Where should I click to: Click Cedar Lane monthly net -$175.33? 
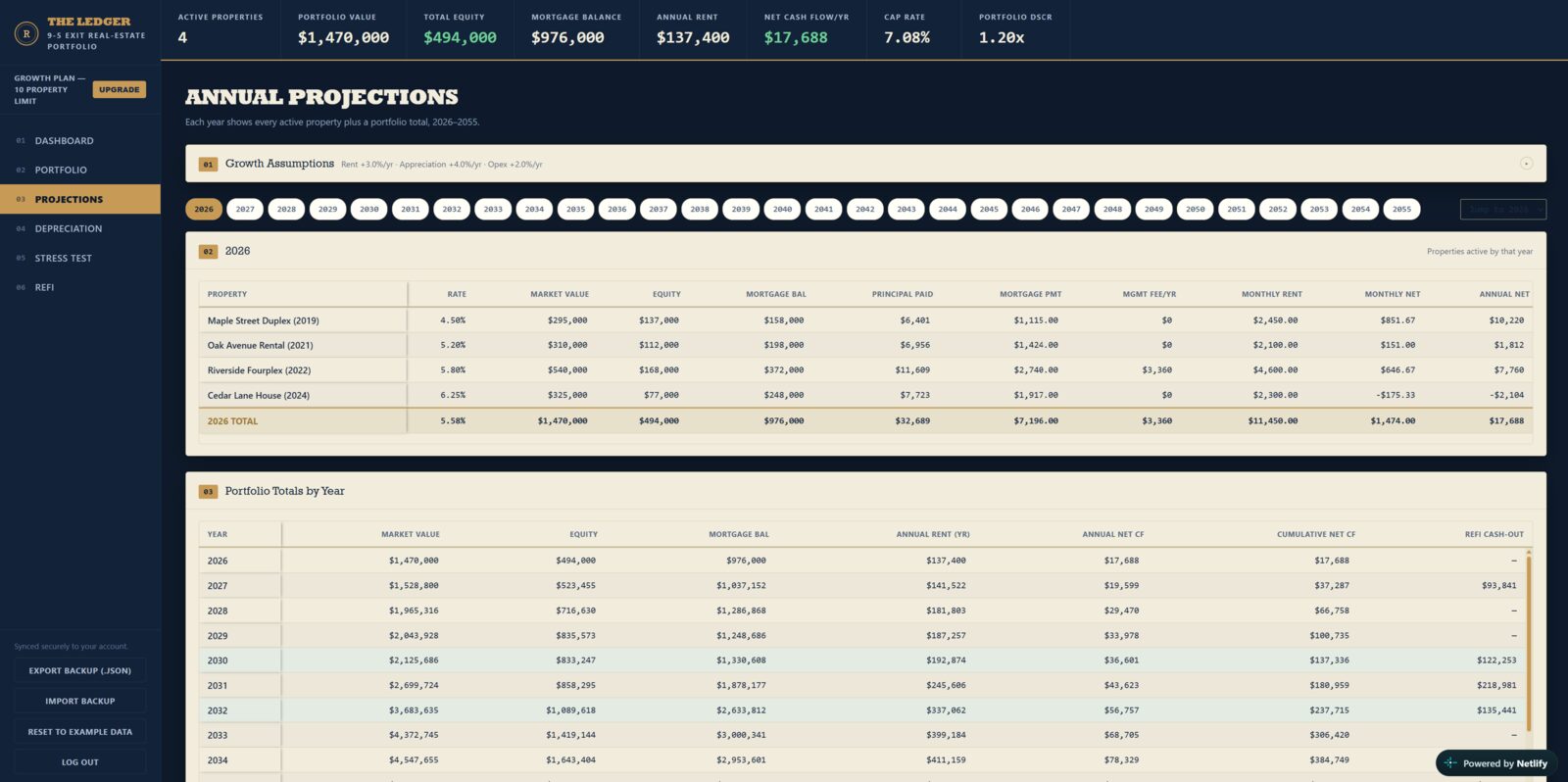click(x=1396, y=395)
